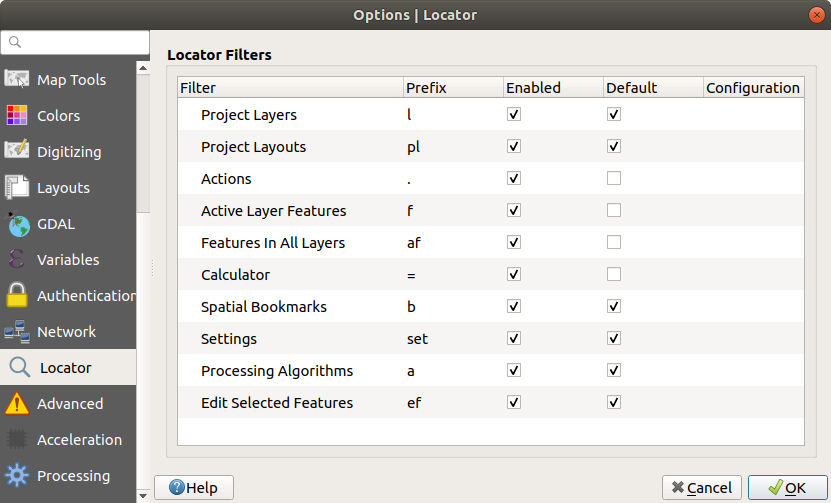Open the Processing gear icon
The image size is (831, 503).
pyautogui.click(x=17, y=476)
